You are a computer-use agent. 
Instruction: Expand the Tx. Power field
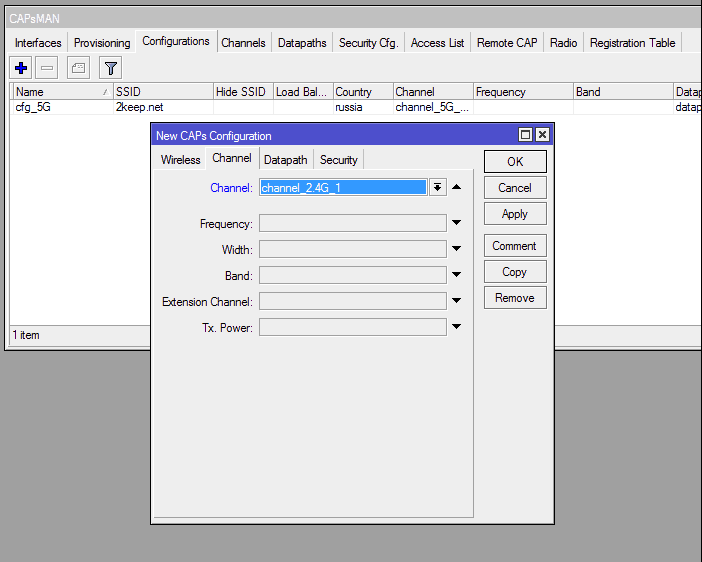(456, 327)
